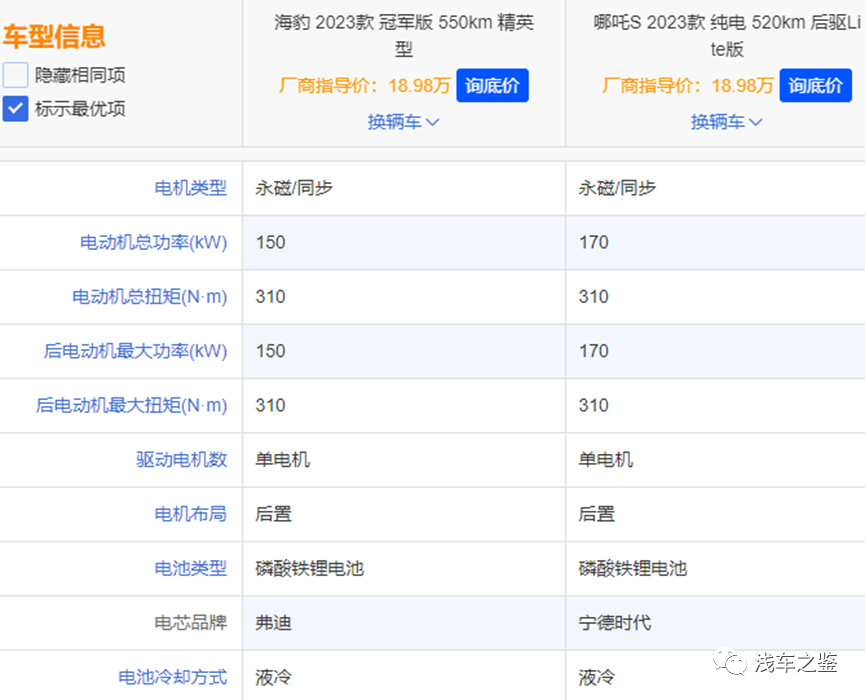Select 哪吒S 电机布局 value 后置
Viewport: 865px width, 700px height.
(x=596, y=514)
